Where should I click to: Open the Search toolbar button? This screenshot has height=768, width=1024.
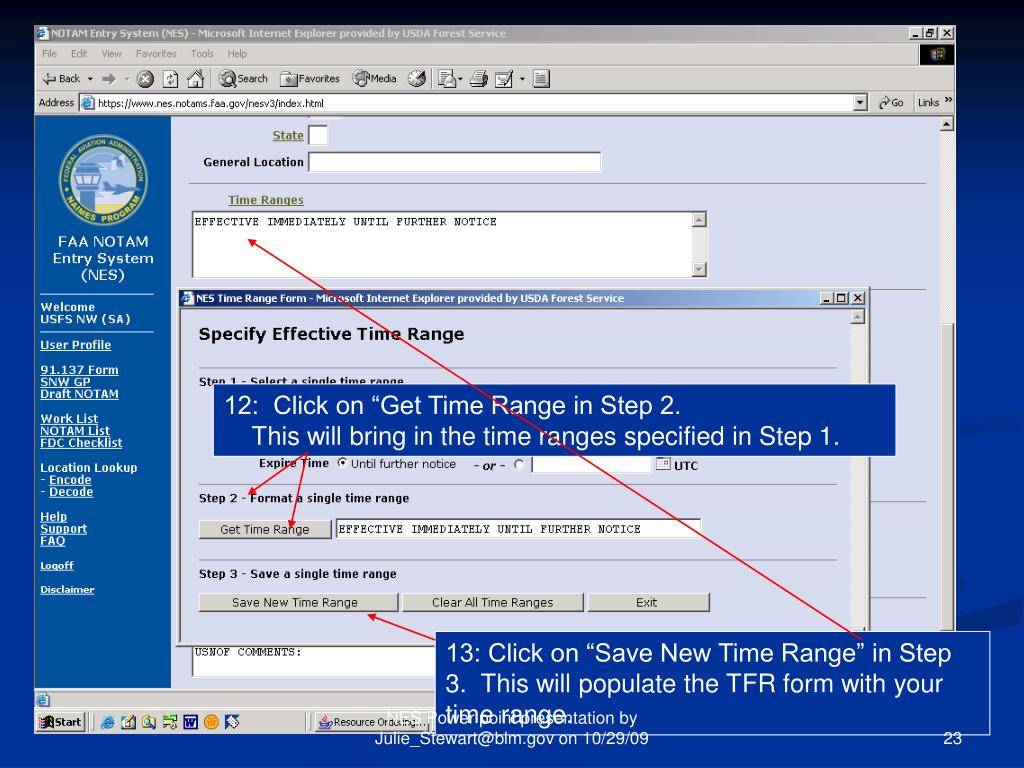click(244, 79)
